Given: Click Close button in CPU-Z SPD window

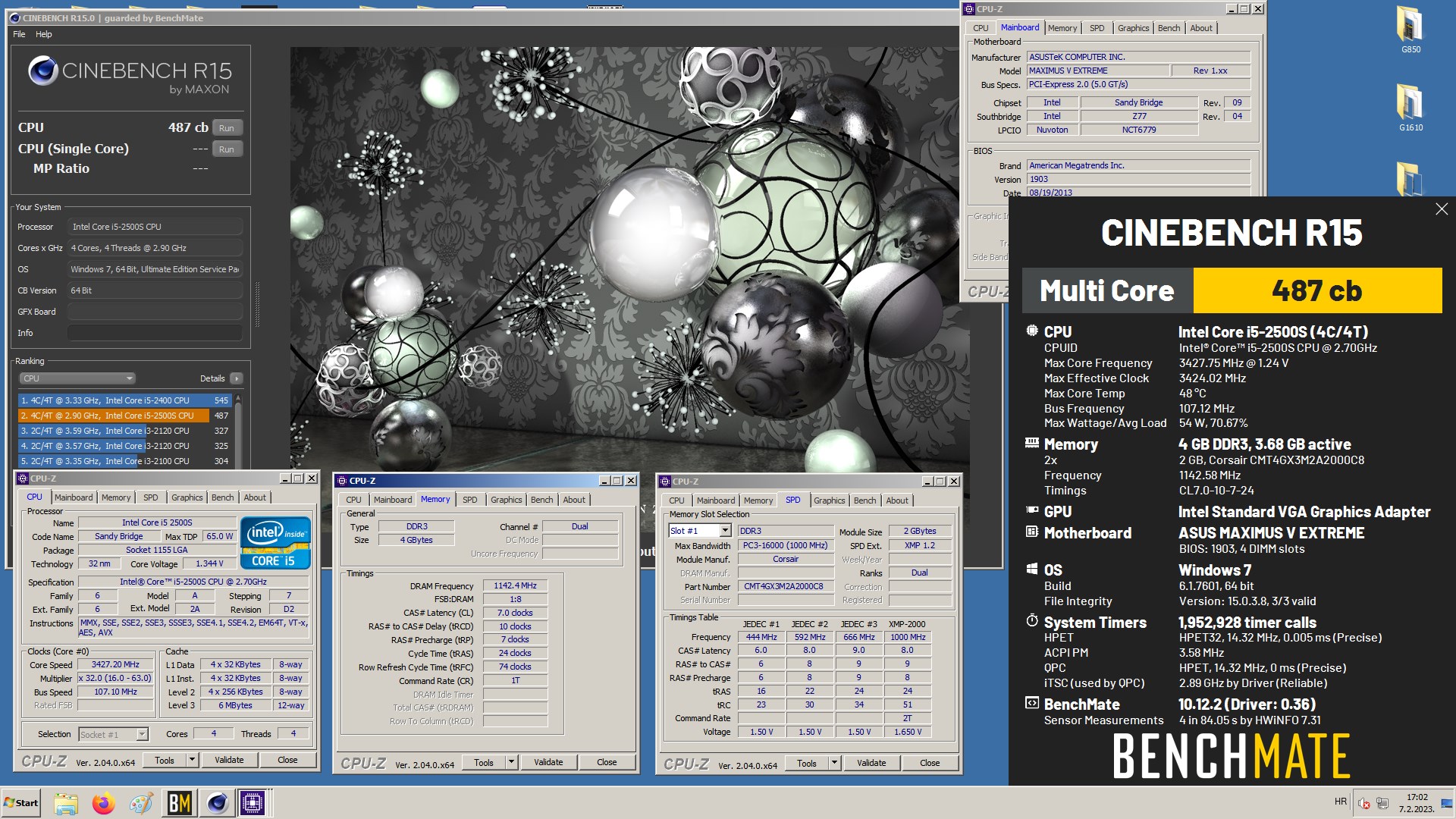Looking at the screenshot, I should pyautogui.click(x=930, y=763).
